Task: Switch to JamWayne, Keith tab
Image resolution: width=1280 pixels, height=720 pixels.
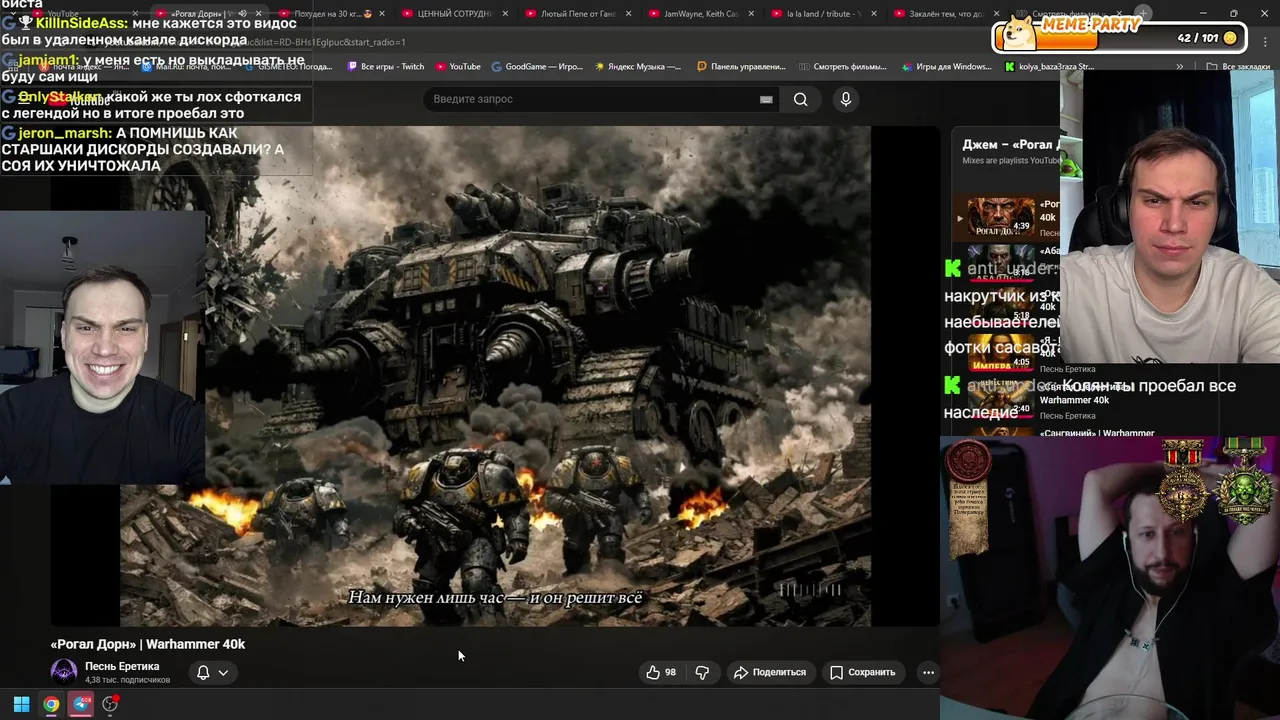Action: (x=701, y=14)
